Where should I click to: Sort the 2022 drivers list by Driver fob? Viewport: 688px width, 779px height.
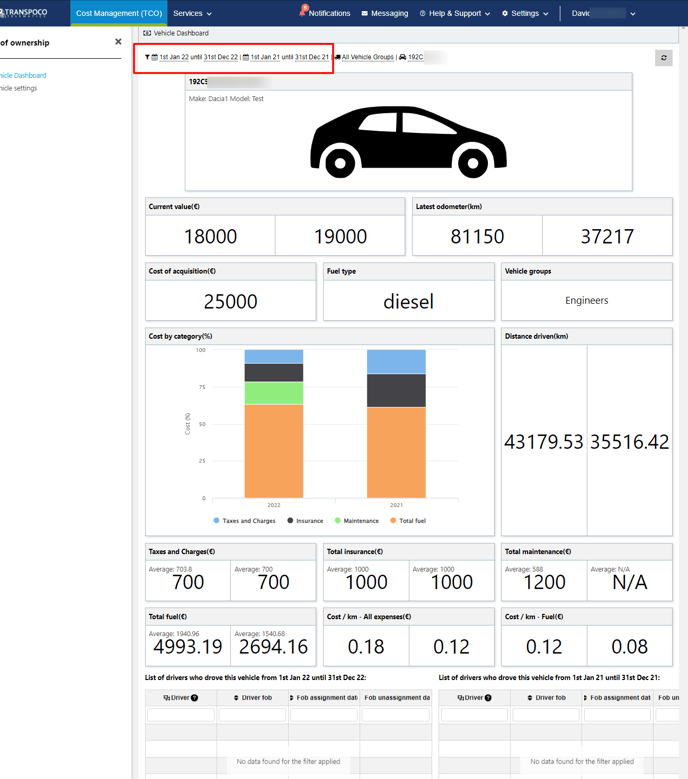click(236, 698)
